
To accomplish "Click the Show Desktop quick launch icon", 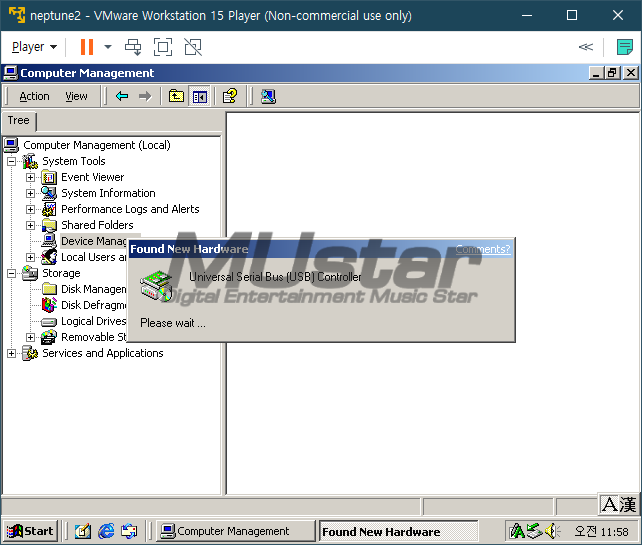I will (x=83, y=531).
